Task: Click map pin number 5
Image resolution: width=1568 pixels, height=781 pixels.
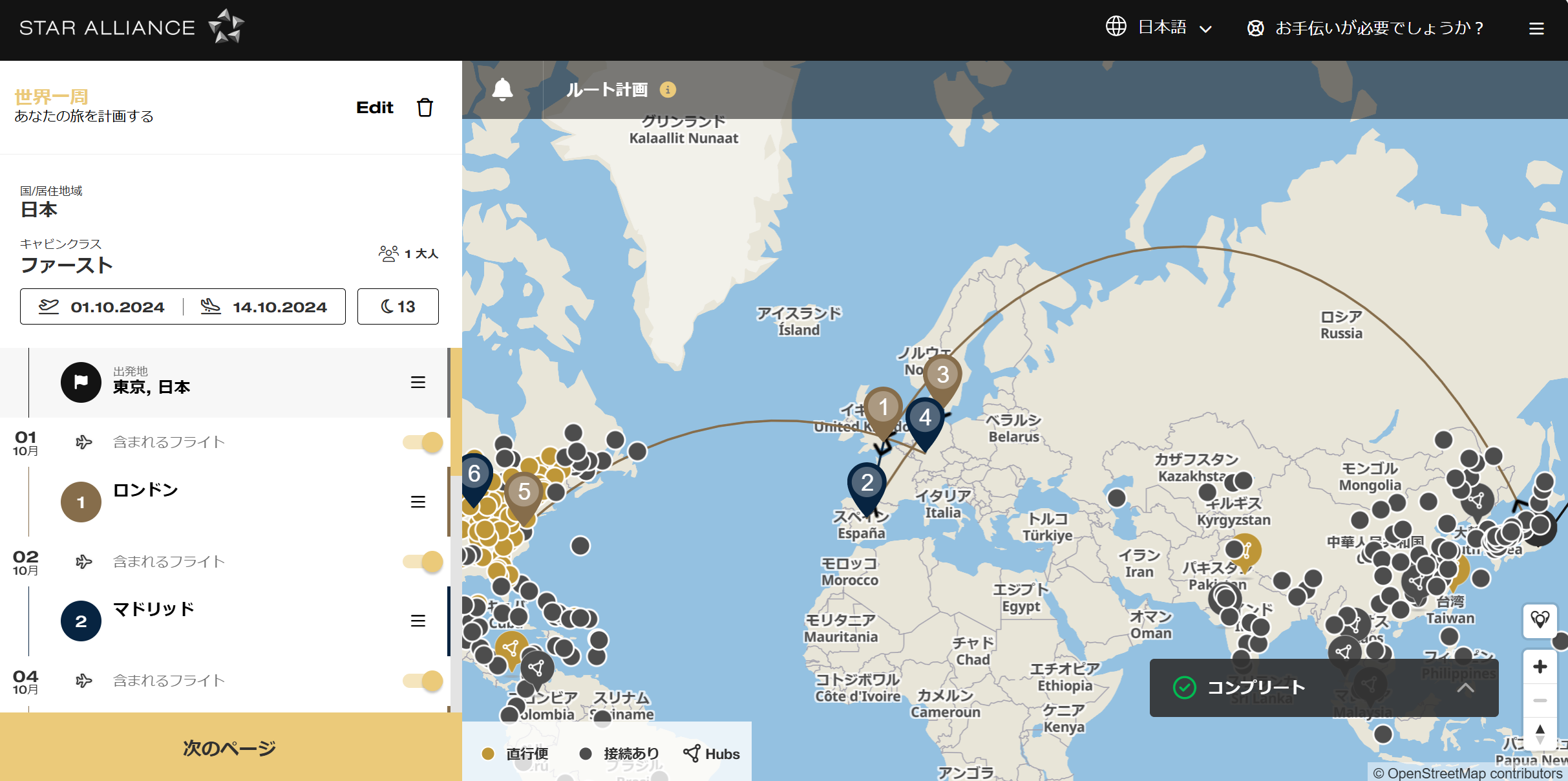Action: tap(524, 493)
